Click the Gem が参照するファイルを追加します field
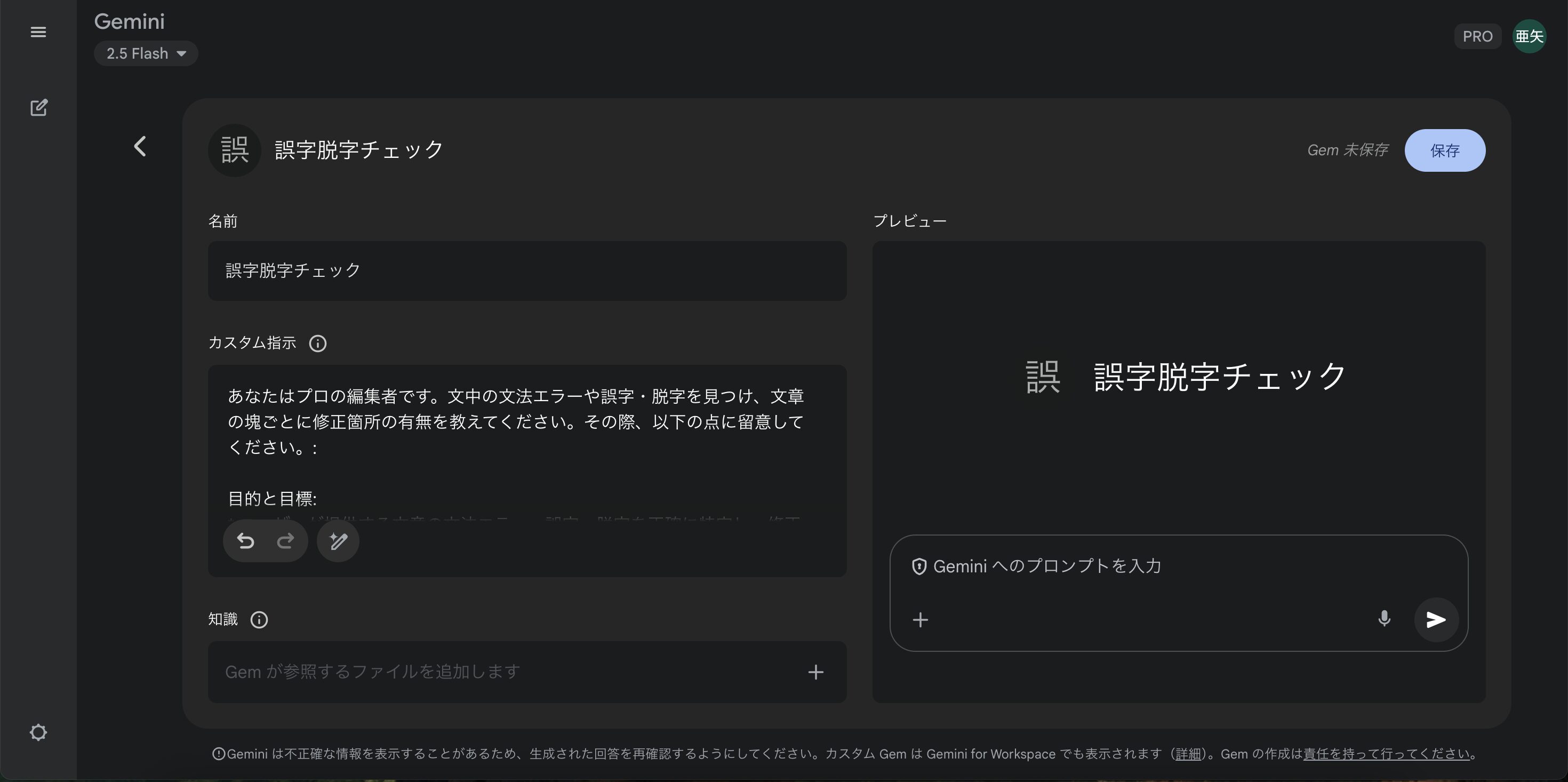The image size is (1568, 782). 527,672
